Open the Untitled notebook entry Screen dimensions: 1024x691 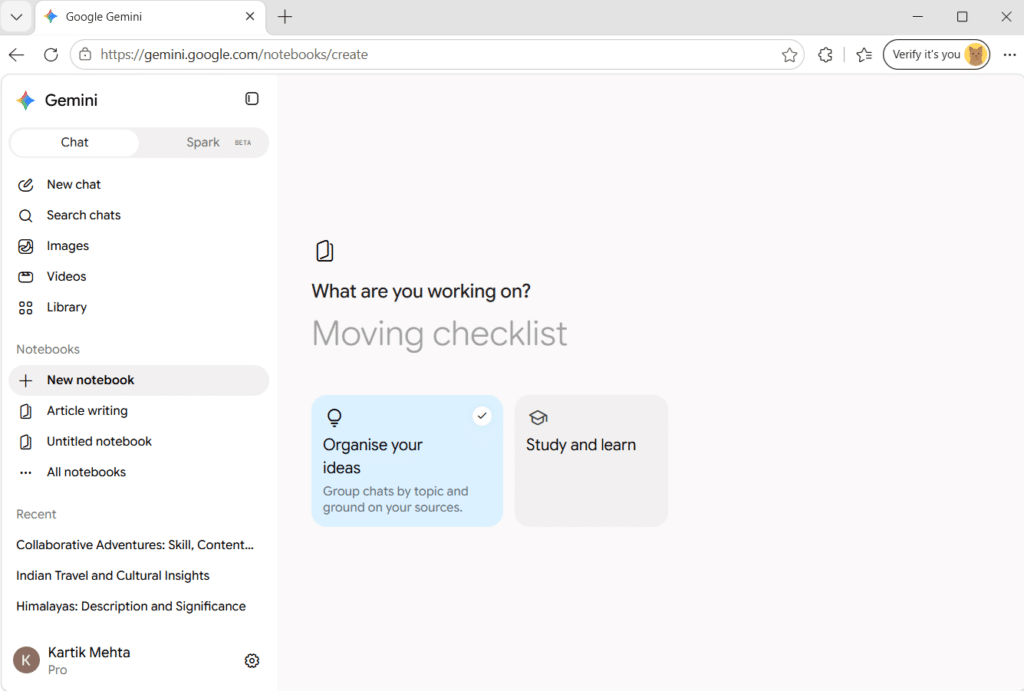[x=138, y=442]
